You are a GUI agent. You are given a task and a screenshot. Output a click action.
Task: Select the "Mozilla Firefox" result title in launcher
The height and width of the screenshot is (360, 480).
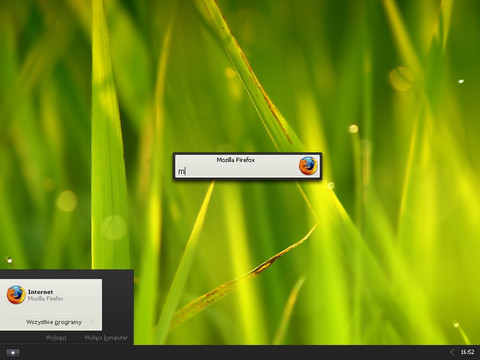point(236,160)
